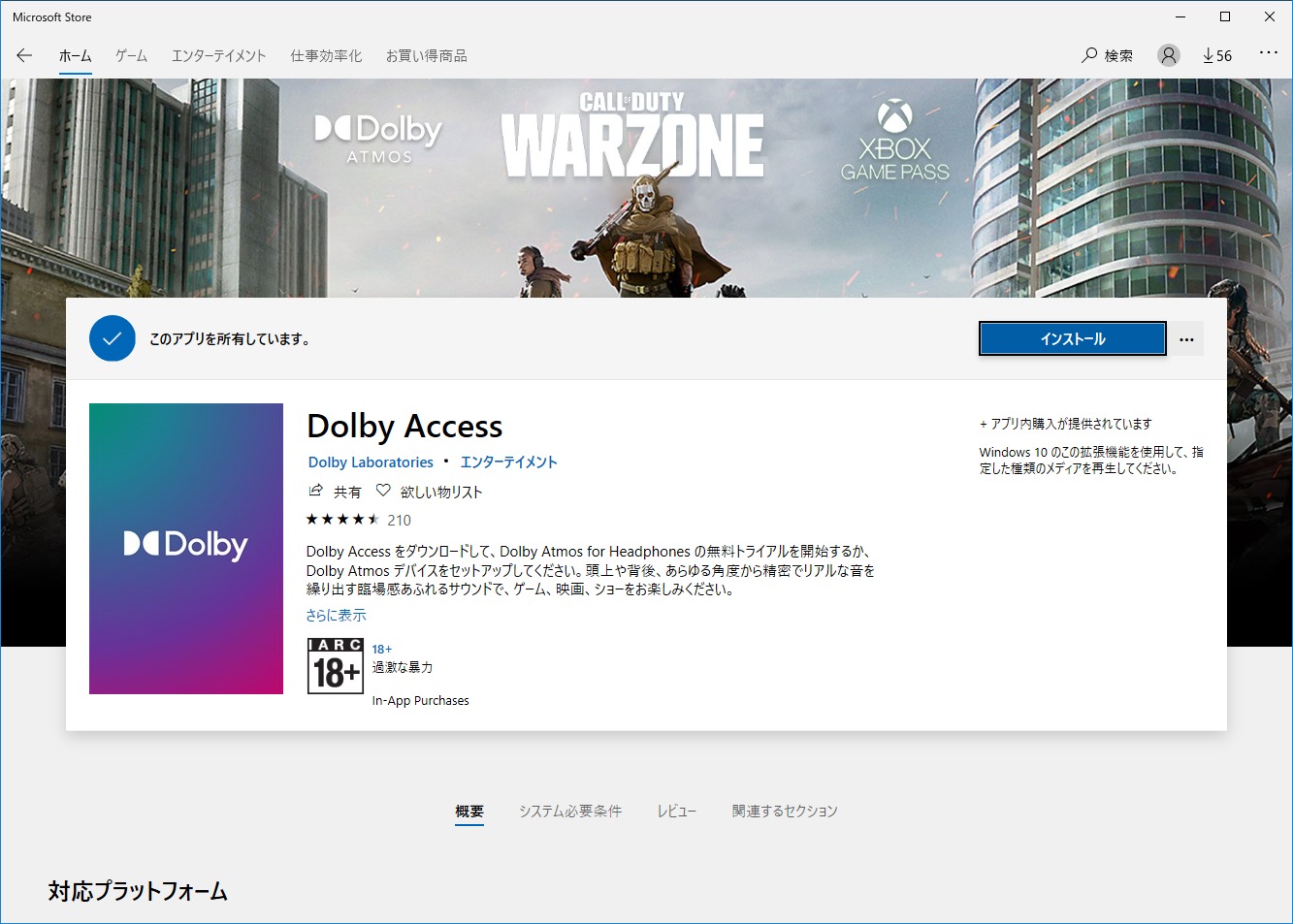The height and width of the screenshot is (924, 1293).
Task: Click the インストール button
Action: coord(1072,339)
